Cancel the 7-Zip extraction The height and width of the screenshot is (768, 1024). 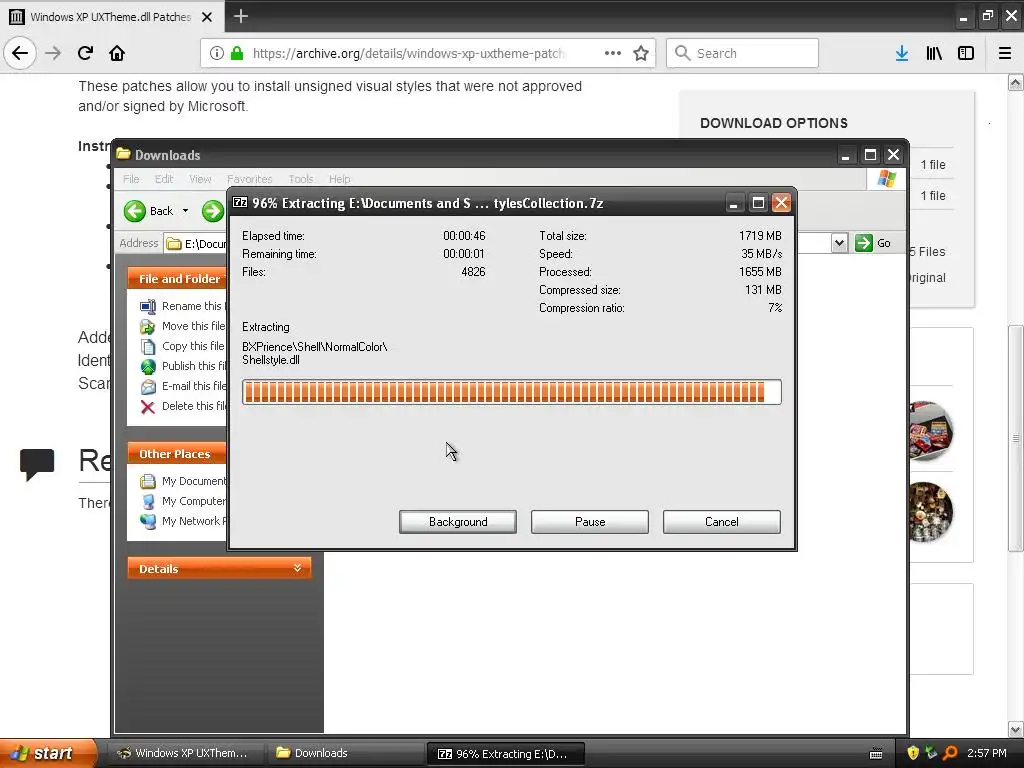click(722, 522)
